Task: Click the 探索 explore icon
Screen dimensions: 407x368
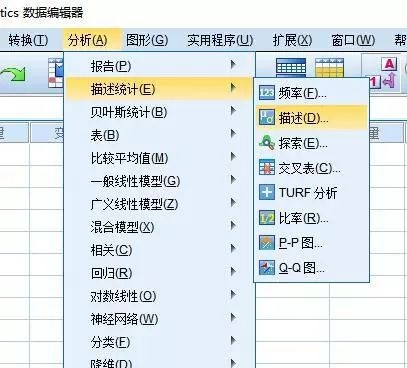Action: (267, 143)
